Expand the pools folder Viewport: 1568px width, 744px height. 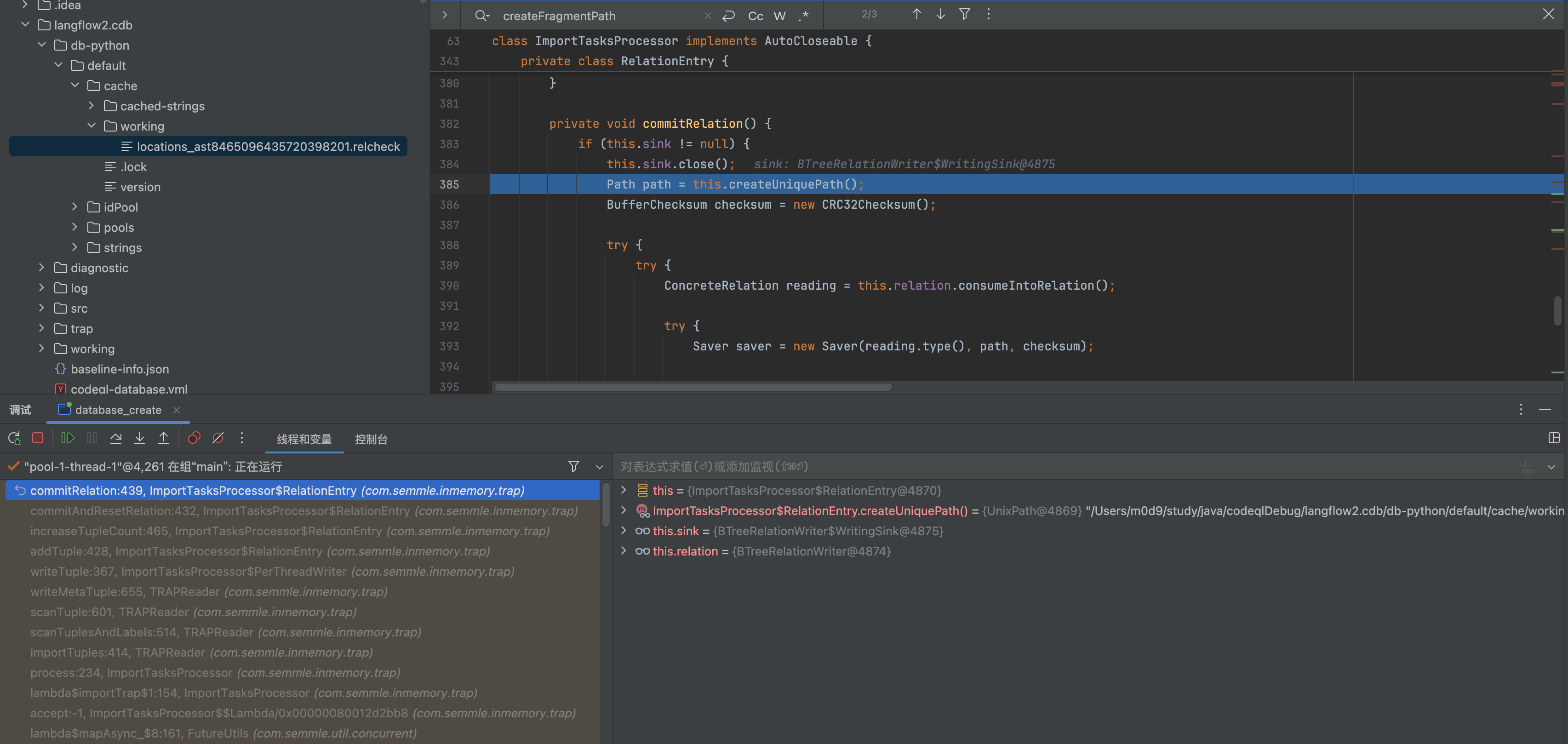pos(75,227)
